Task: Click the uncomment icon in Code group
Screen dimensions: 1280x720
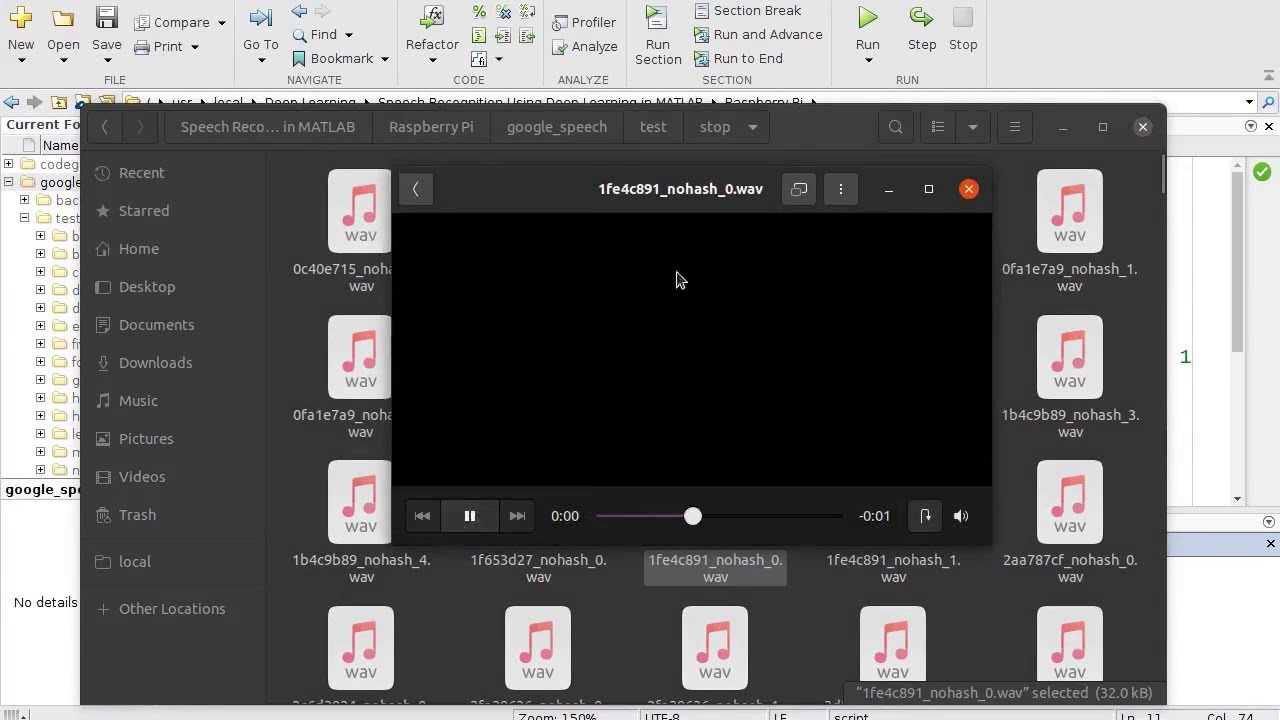Action: click(x=503, y=12)
